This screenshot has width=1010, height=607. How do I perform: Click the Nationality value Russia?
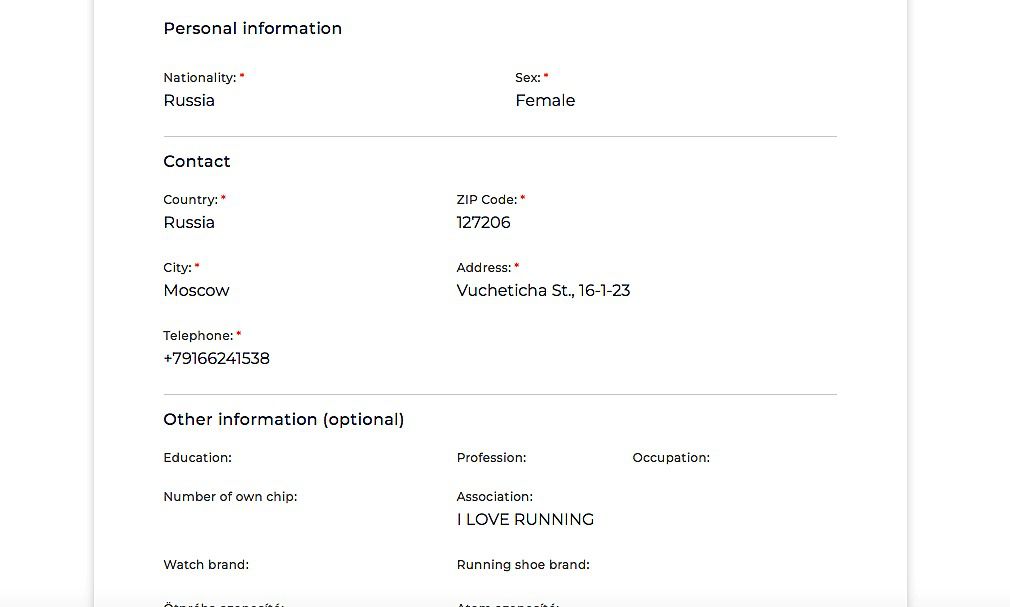click(189, 101)
